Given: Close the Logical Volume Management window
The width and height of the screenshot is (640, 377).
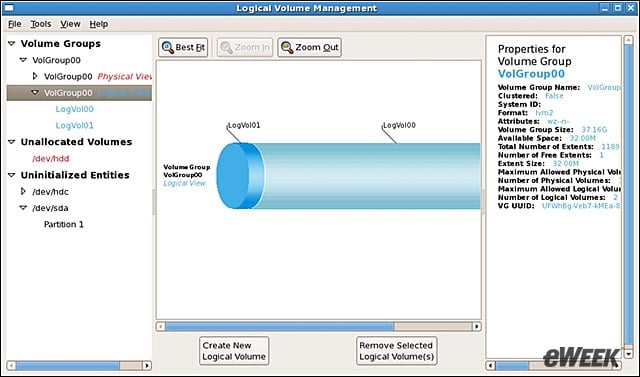Looking at the screenshot, I should tap(630, 8).
